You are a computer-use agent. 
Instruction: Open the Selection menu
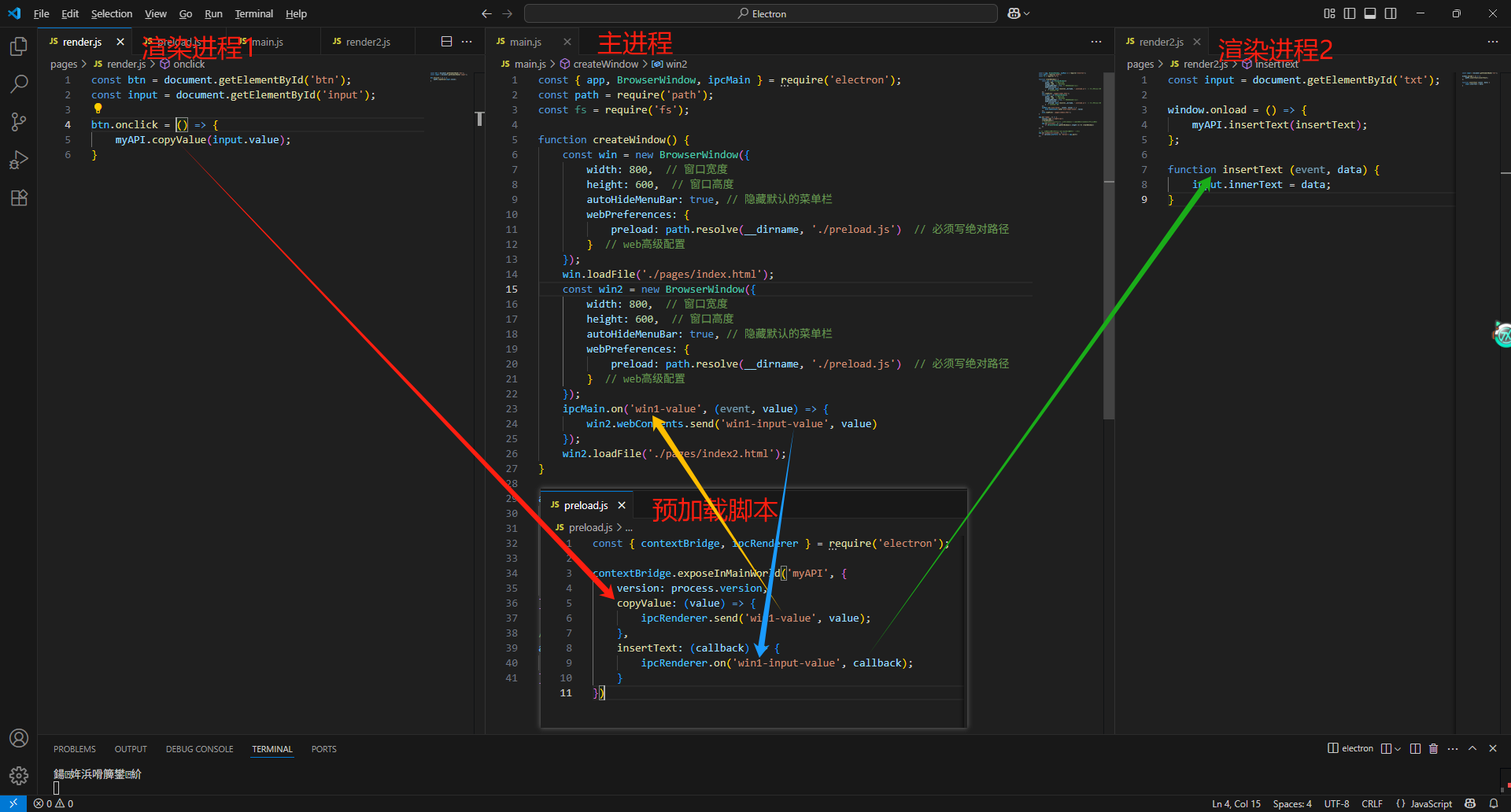tap(112, 13)
